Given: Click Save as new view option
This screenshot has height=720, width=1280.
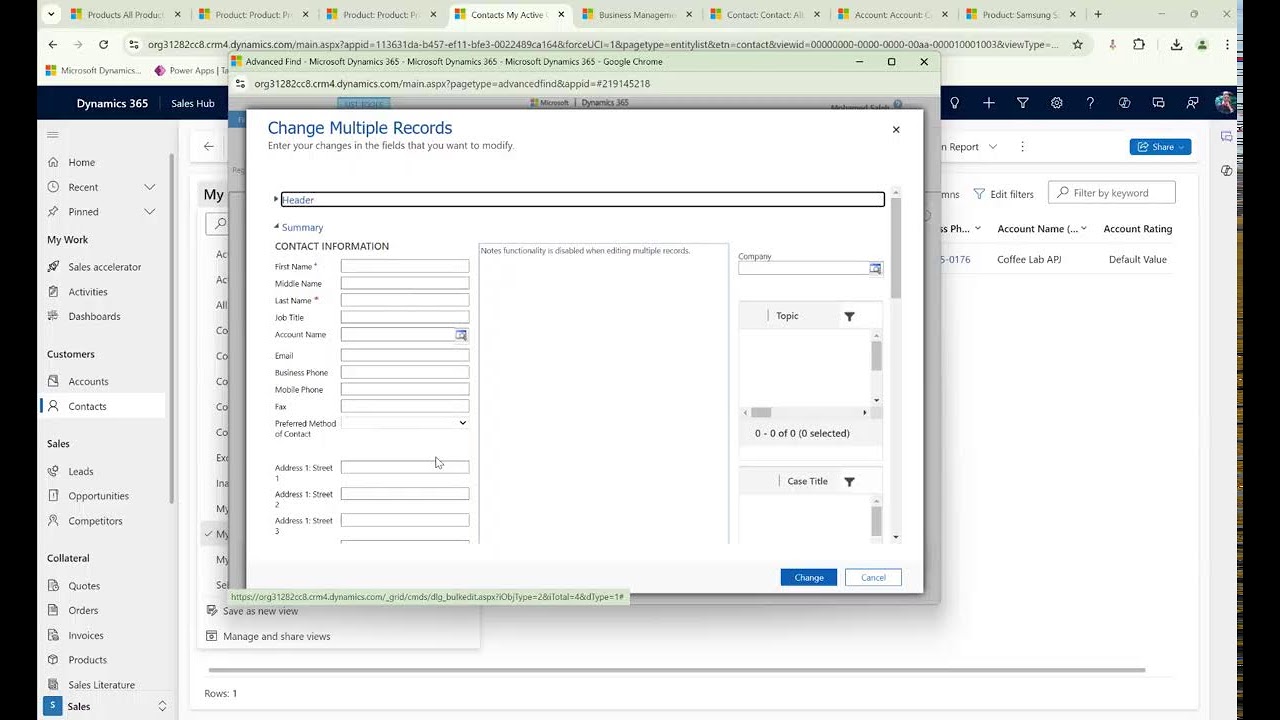Looking at the screenshot, I should coord(252,611).
